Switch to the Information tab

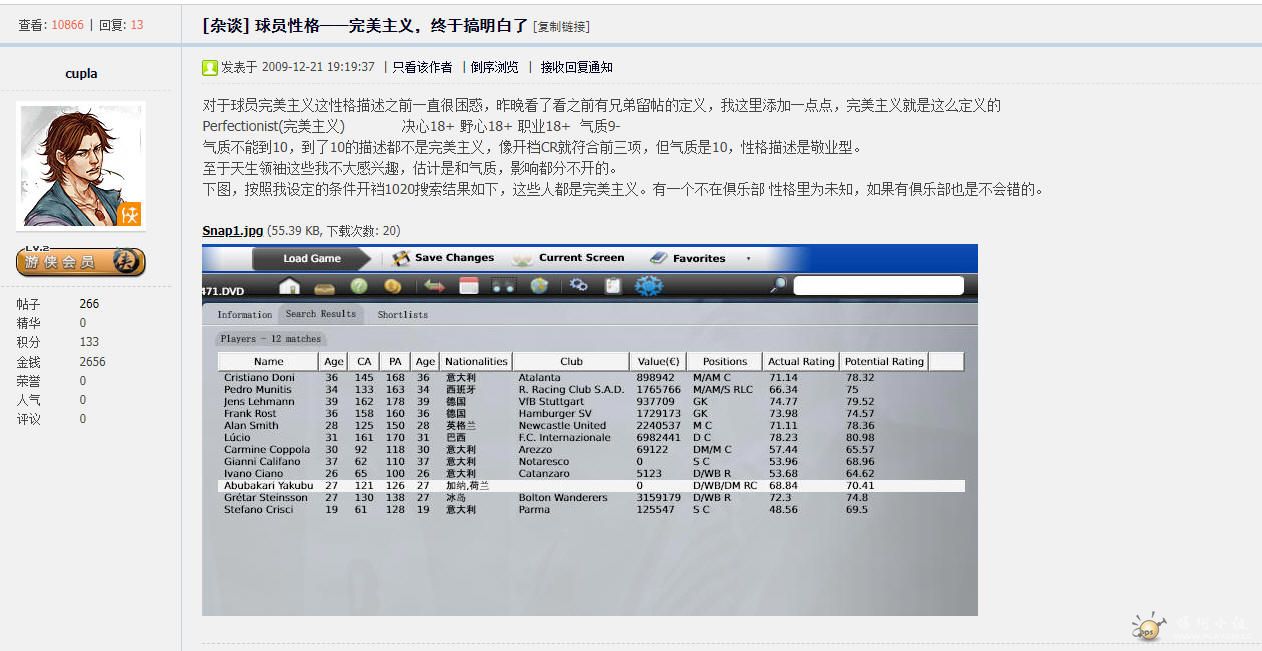click(244, 314)
